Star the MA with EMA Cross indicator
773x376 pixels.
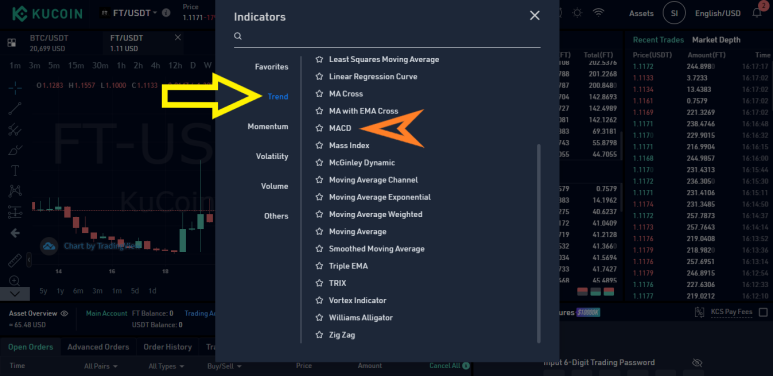point(319,111)
